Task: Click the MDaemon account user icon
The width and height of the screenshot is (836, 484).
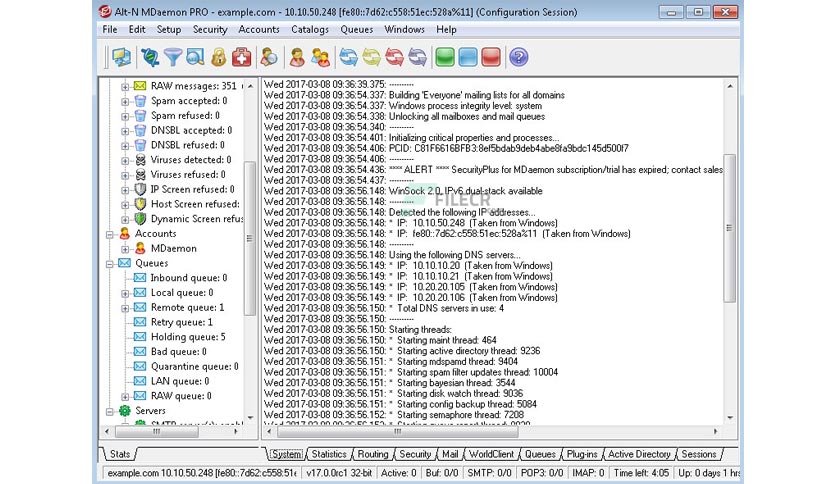Action: pyautogui.click(x=140, y=248)
